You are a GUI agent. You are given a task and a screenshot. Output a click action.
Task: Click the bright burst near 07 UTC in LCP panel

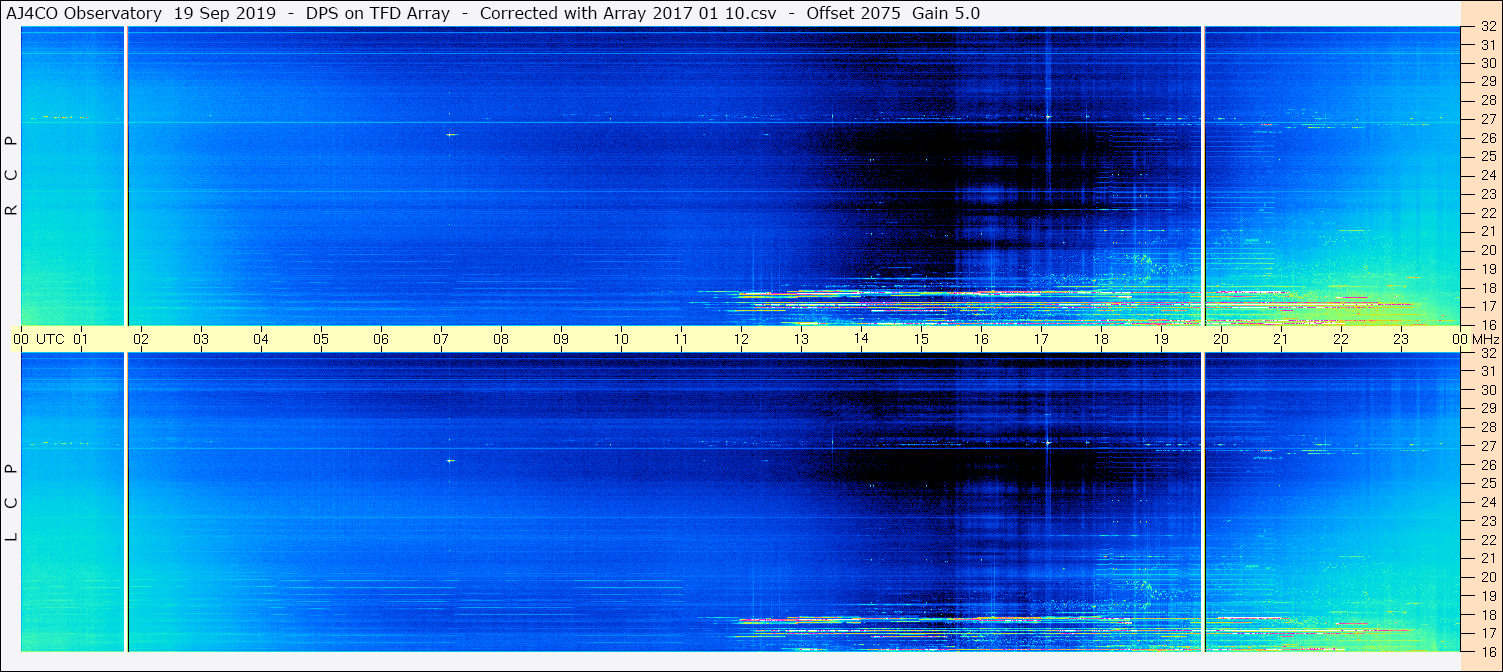click(x=451, y=460)
